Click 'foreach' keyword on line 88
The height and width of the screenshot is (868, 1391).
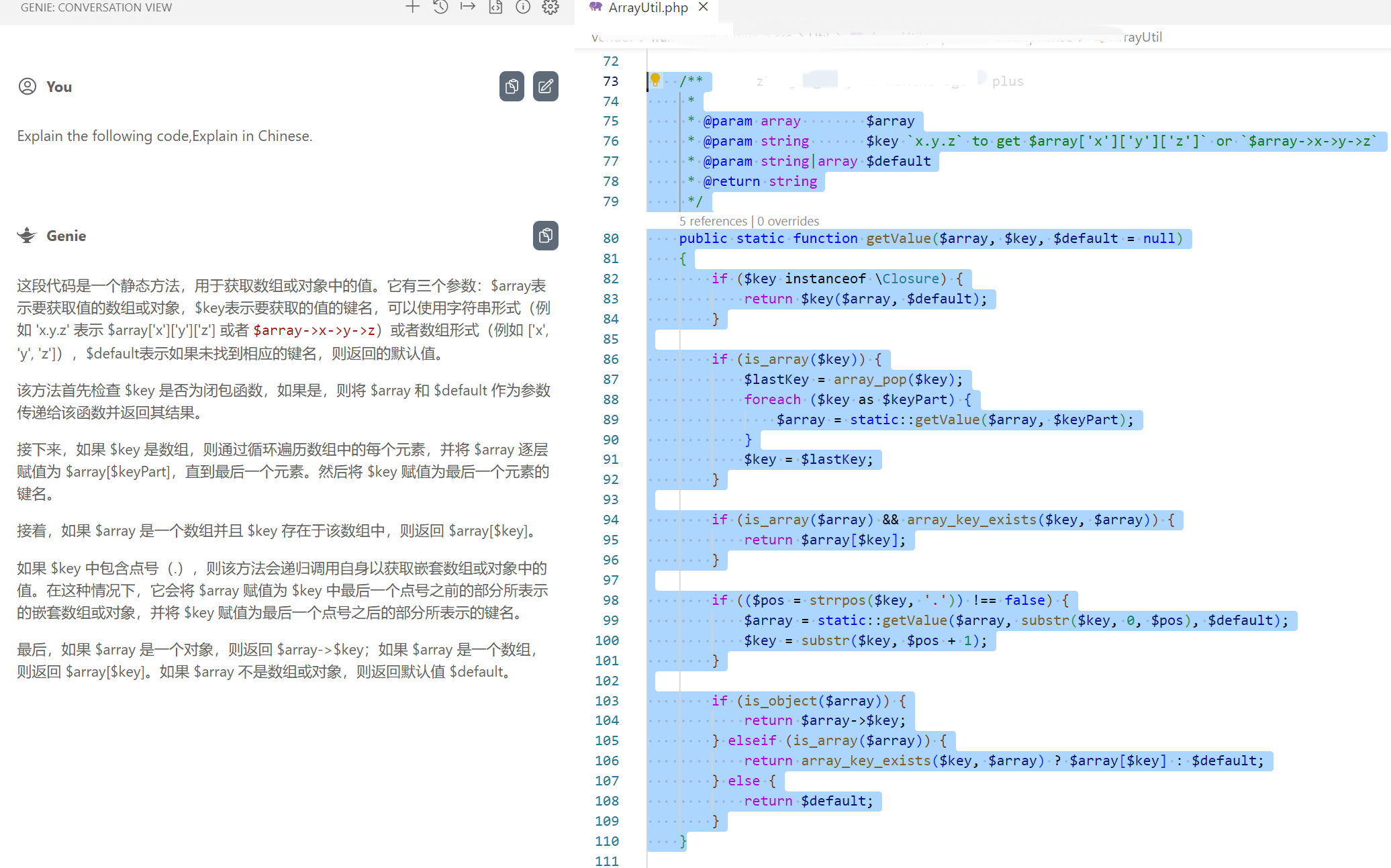click(x=772, y=399)
